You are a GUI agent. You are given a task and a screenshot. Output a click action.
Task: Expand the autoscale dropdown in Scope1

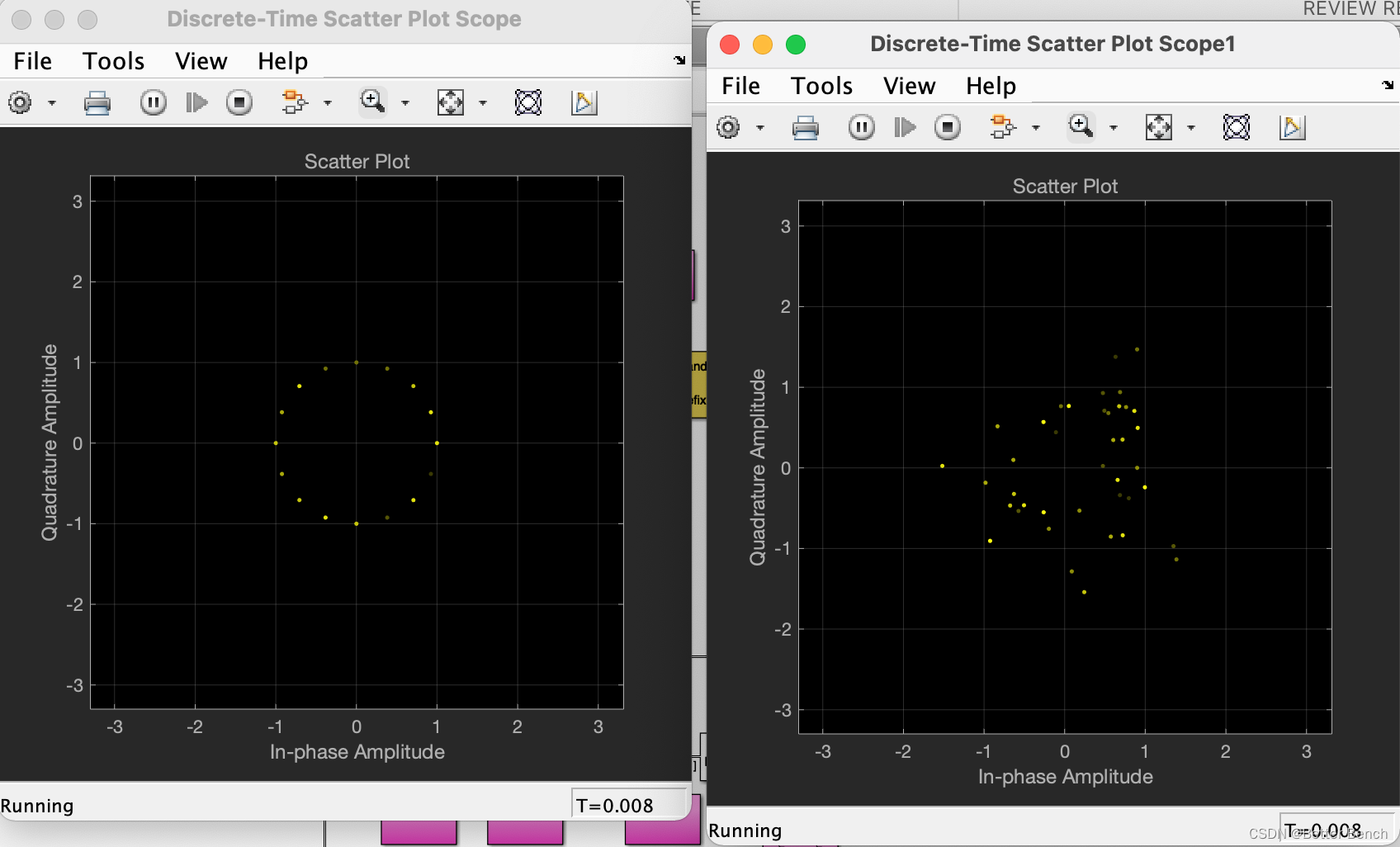(1191, 127)
